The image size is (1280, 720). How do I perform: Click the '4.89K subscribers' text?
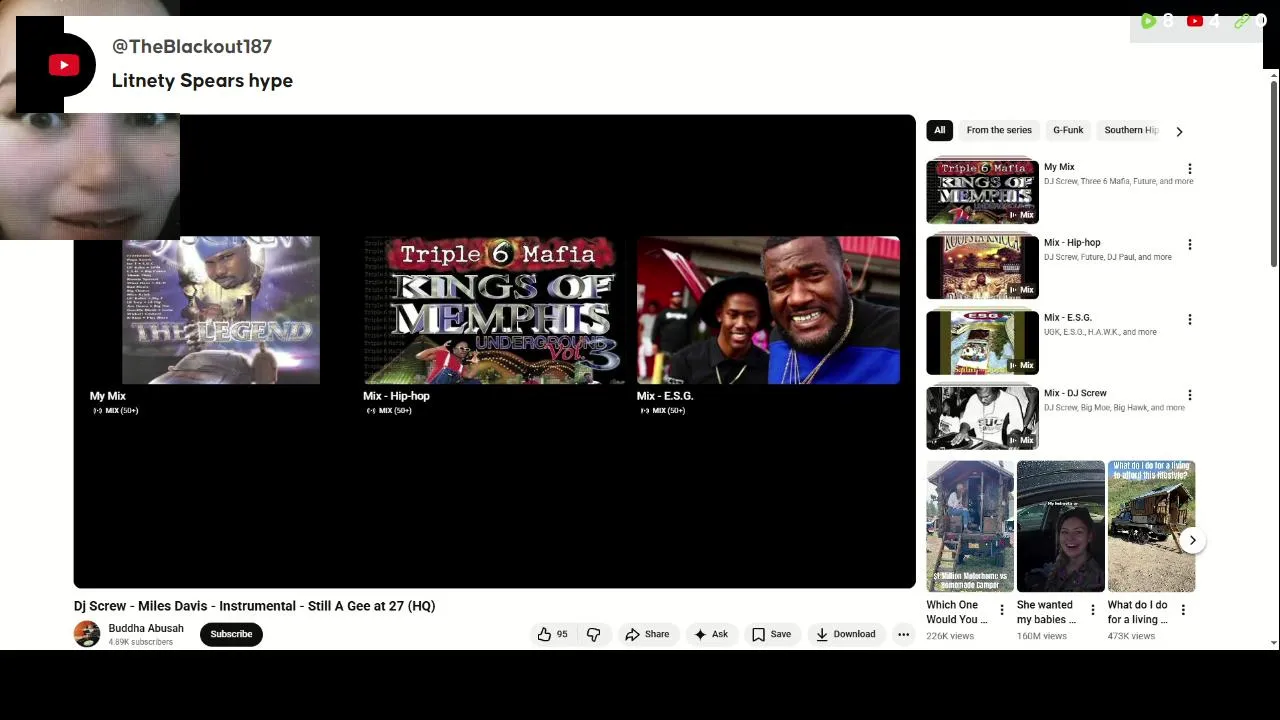click(140, 642)
